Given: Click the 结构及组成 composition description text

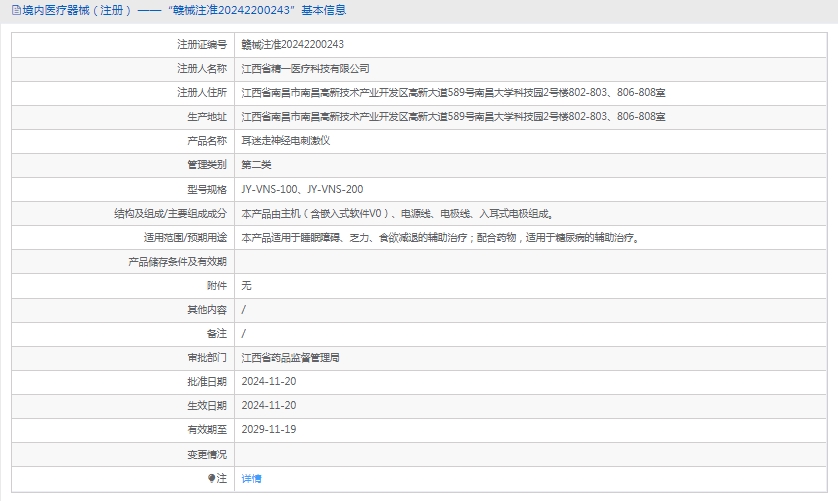Looking at the screenshot, I should click(397, 213).
